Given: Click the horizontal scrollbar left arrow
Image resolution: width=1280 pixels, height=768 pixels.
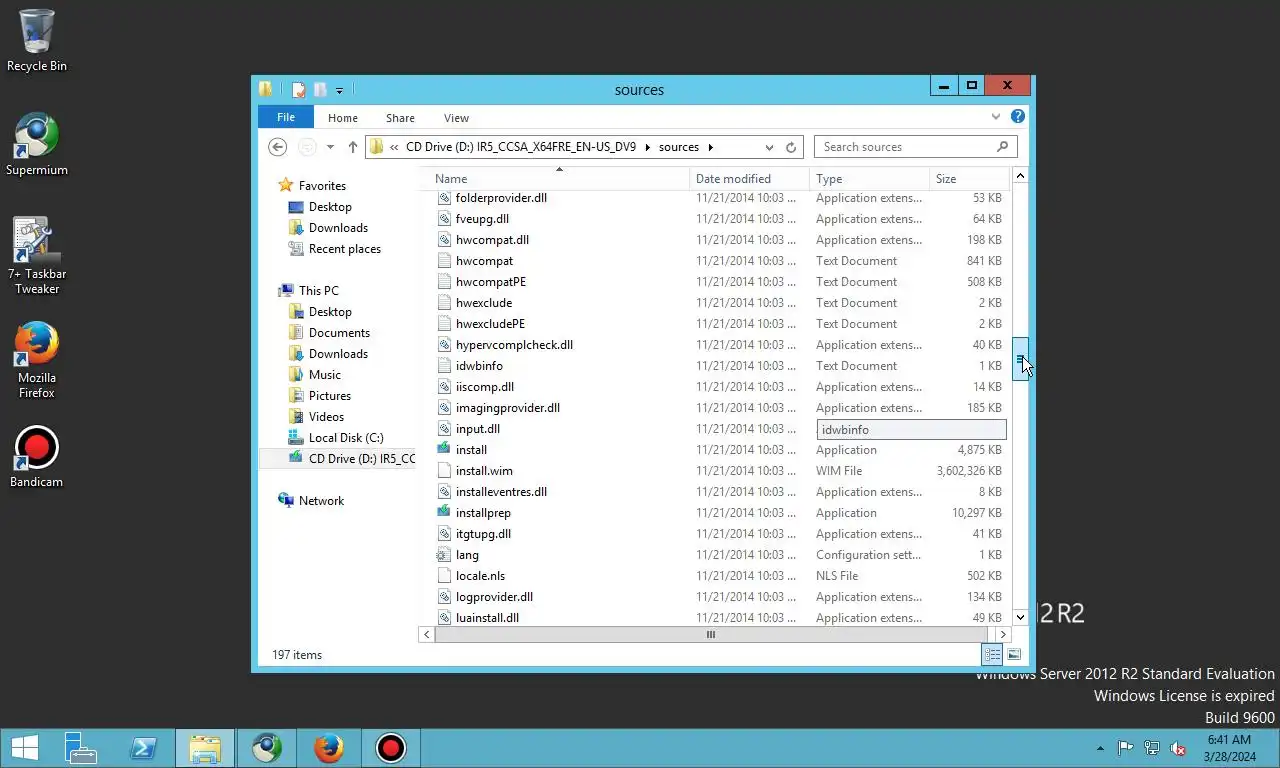Looking at the screenshot, I should pyautogui.click(x=427, y=634).
